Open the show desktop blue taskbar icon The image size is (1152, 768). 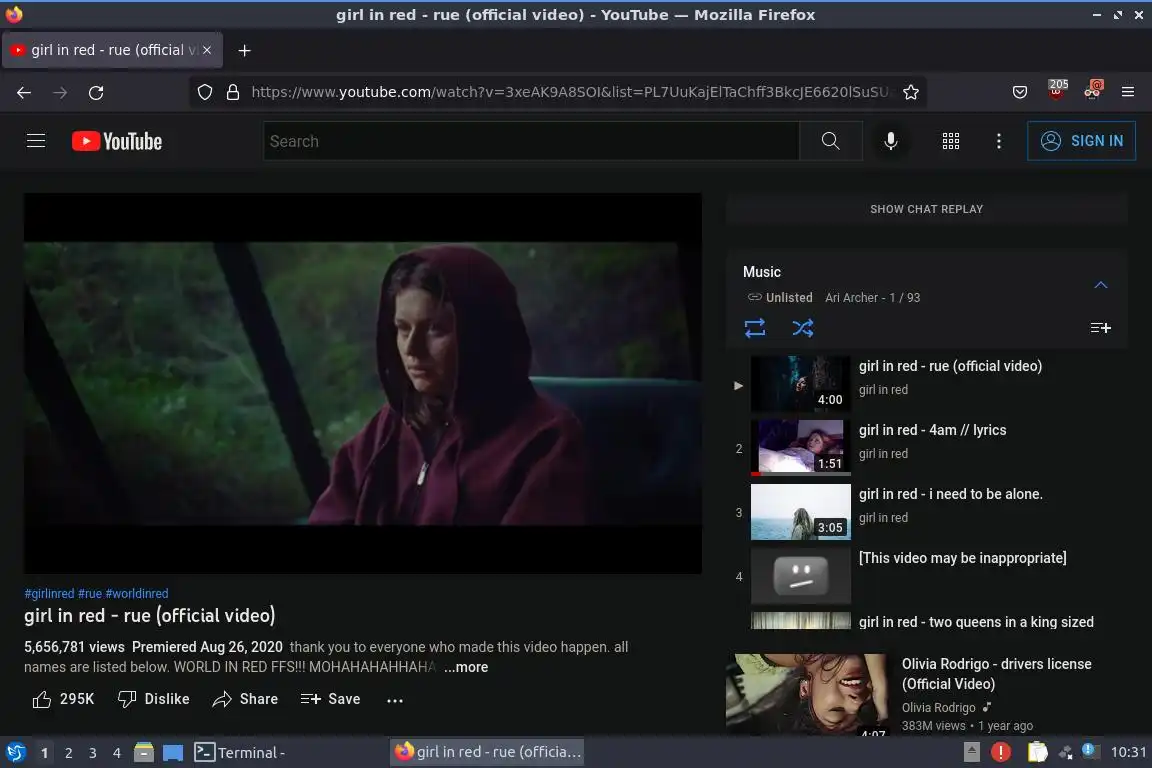click(x=173, y=753)
